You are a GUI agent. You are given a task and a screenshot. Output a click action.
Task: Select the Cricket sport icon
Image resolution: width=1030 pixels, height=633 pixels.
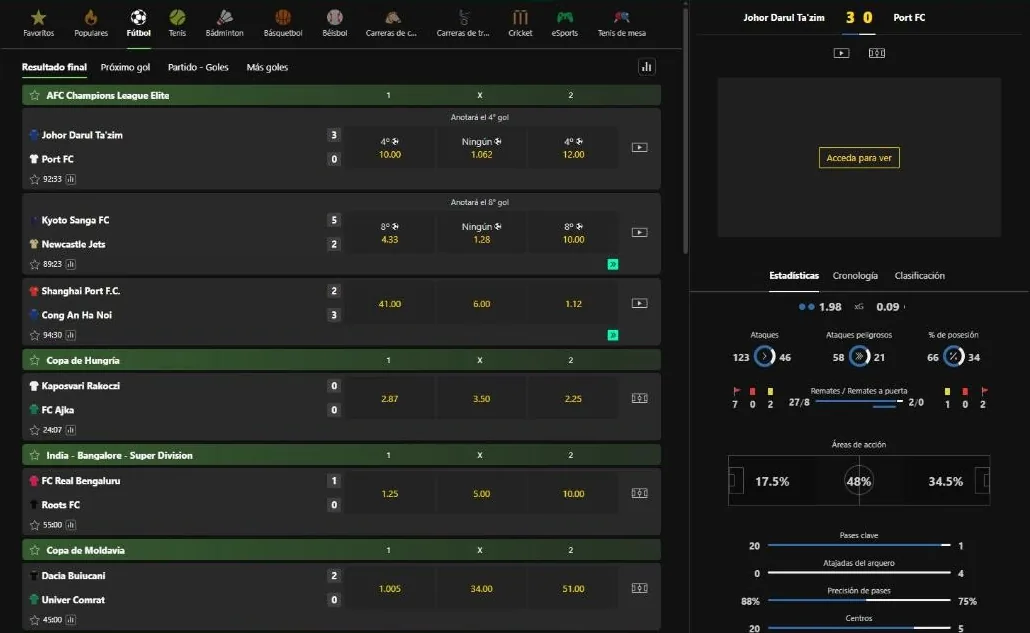[x=520, y=23]
